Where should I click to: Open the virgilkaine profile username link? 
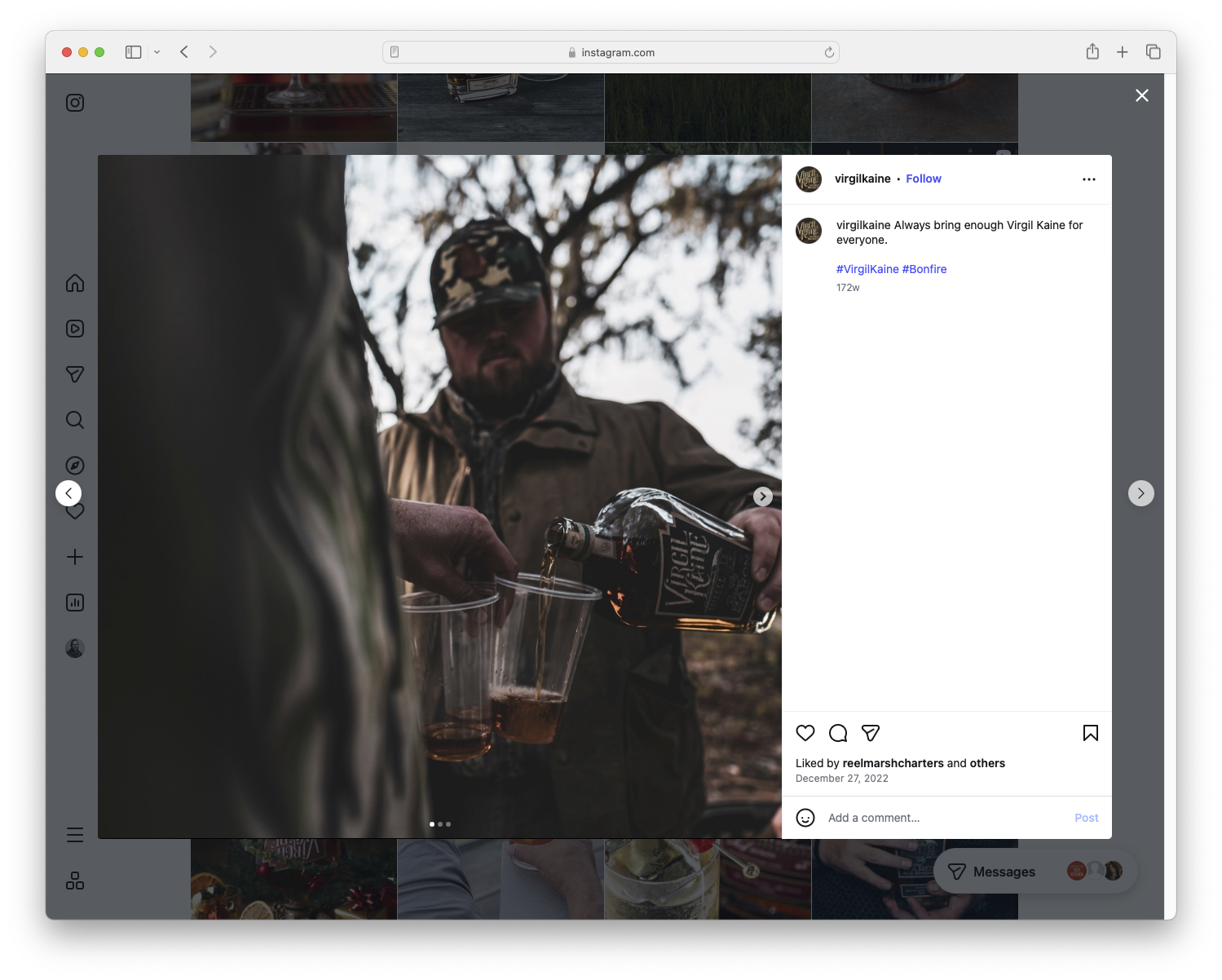pyautogui.click(x=862, y=179)
